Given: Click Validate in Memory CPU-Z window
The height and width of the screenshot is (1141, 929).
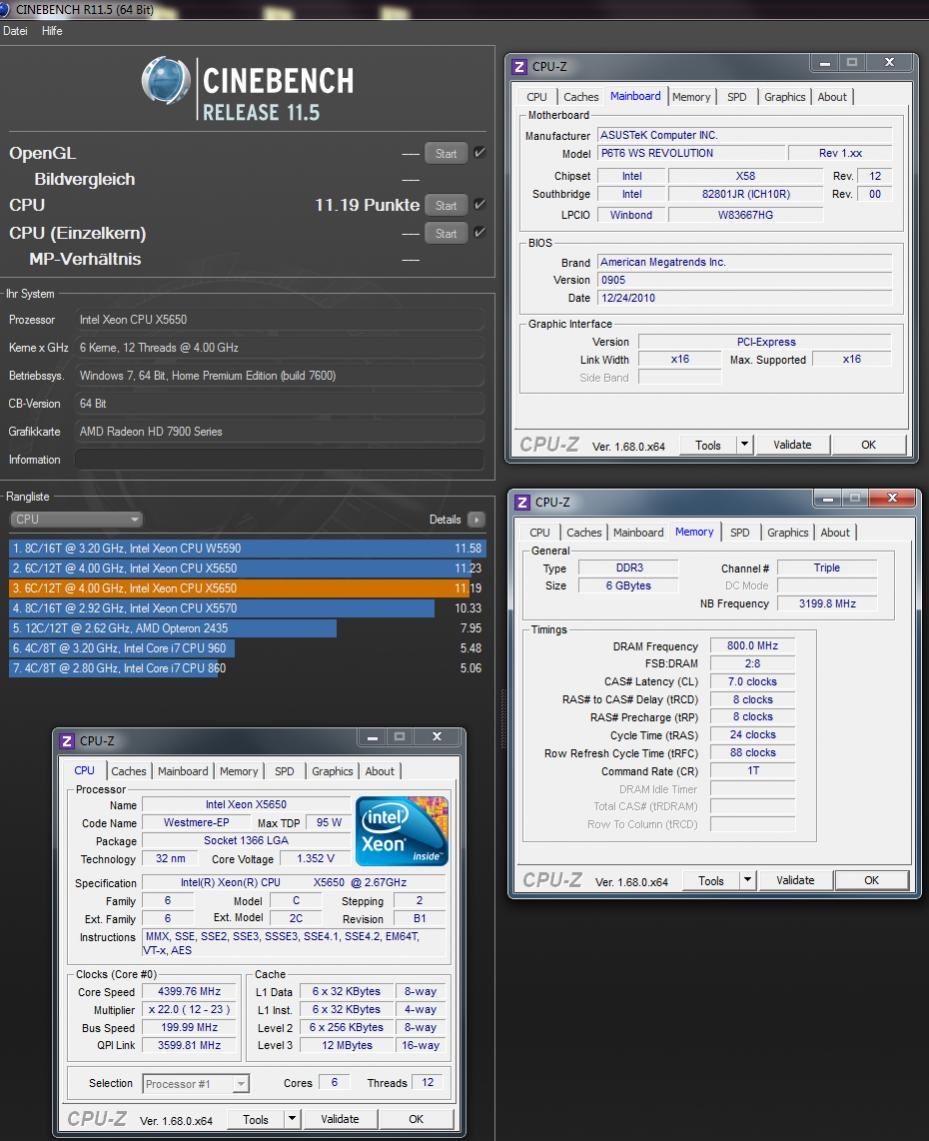Looking at the screenshot, I should (794, 880).
